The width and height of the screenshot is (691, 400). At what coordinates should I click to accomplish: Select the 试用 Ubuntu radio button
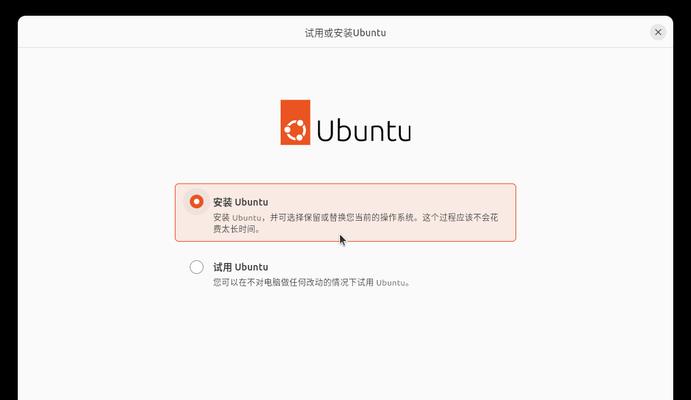coord(197,267)
